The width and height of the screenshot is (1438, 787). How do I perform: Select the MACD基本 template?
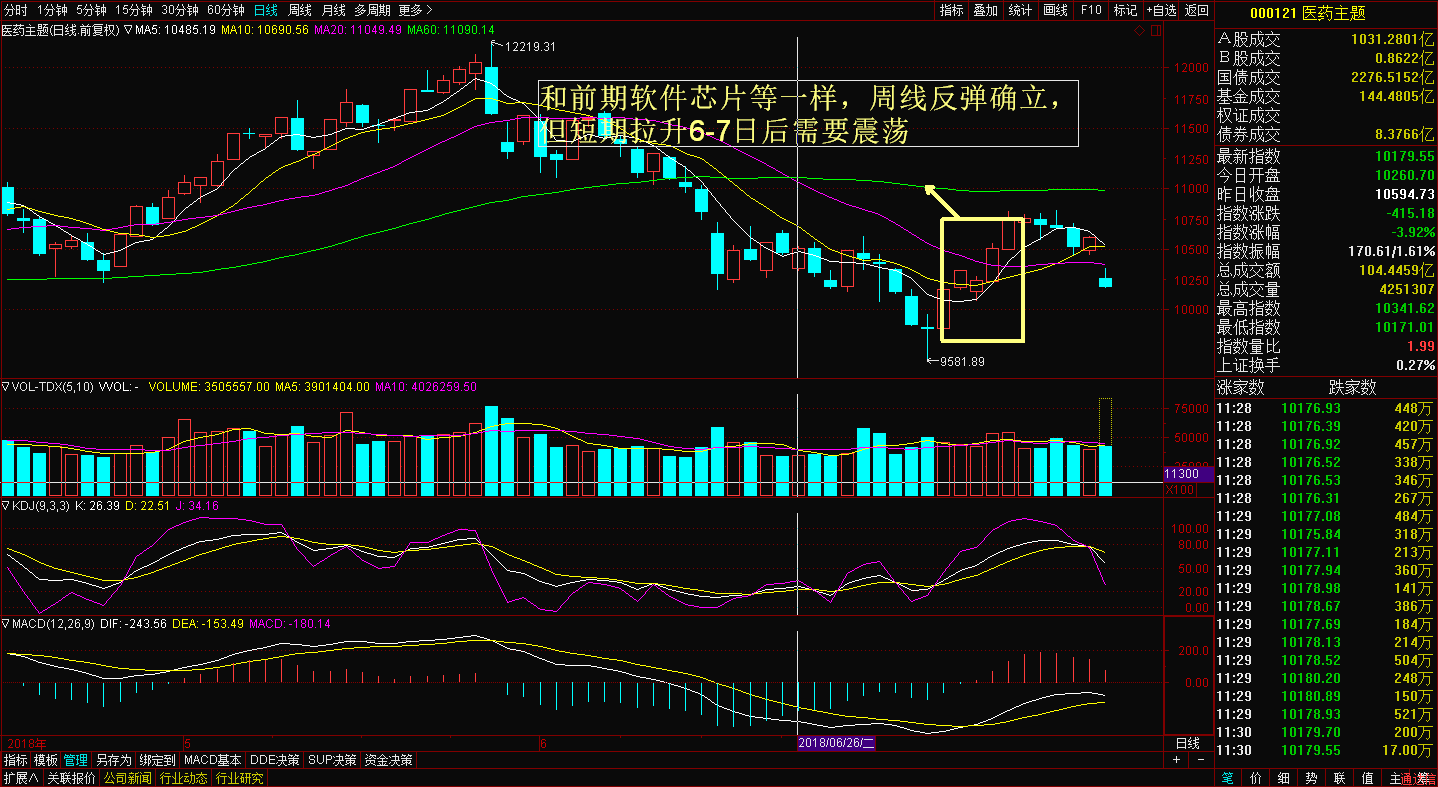pyautogui.click(x=212, y=760)
